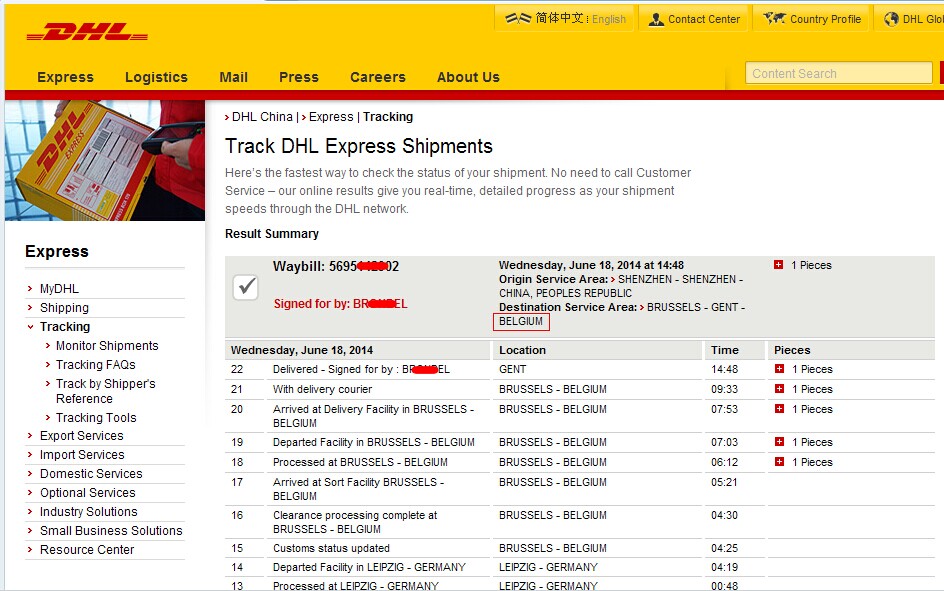Expand pieces plus icon at 07:53 row
The image size is (944, 591).
coord(779,409)
